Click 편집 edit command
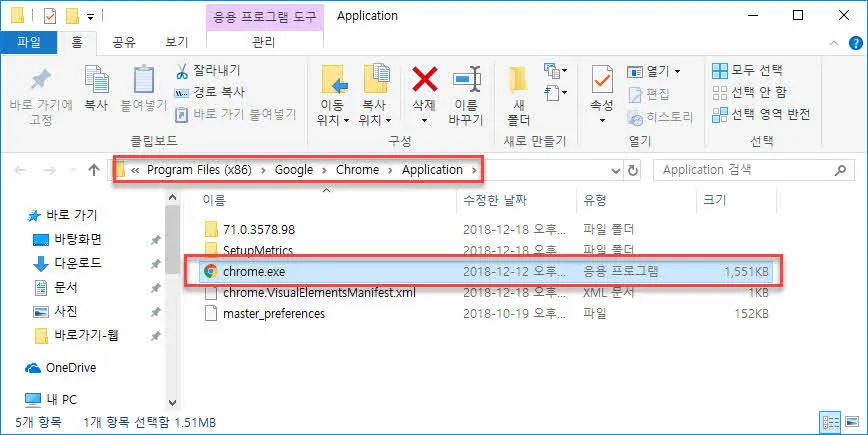The image size is (868, 435). tap(650, 94)
